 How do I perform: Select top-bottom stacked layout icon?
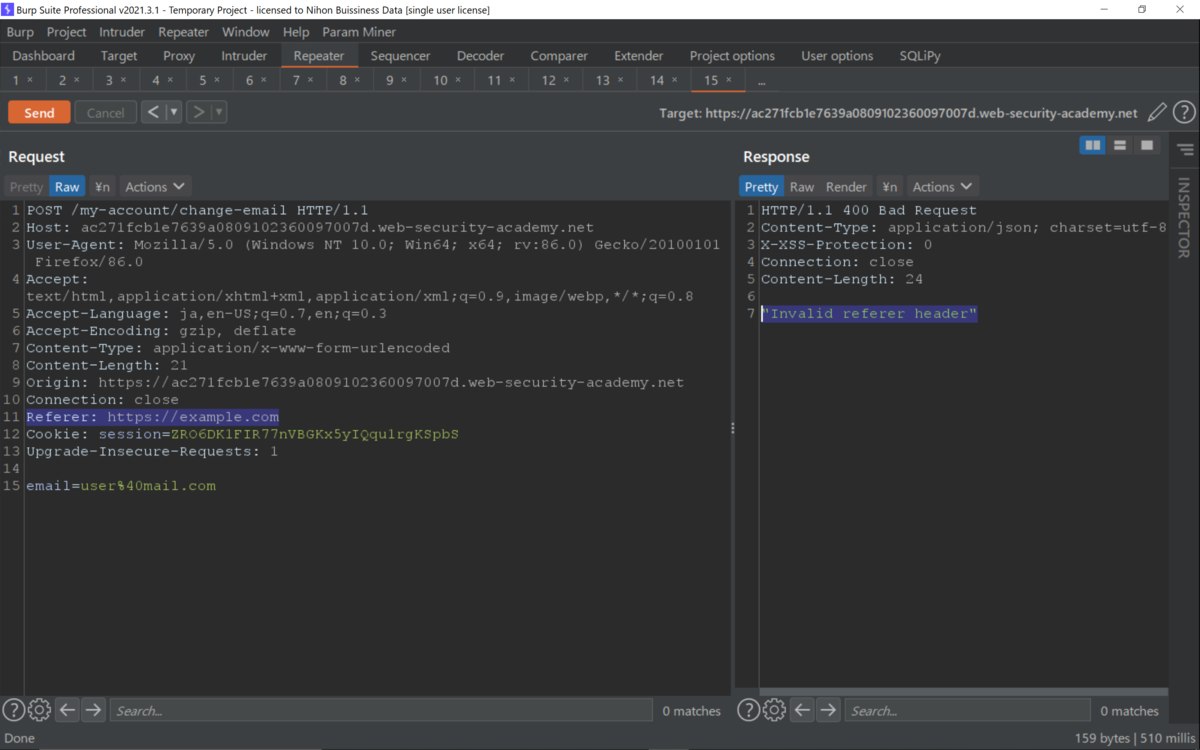click(1120, 146)
